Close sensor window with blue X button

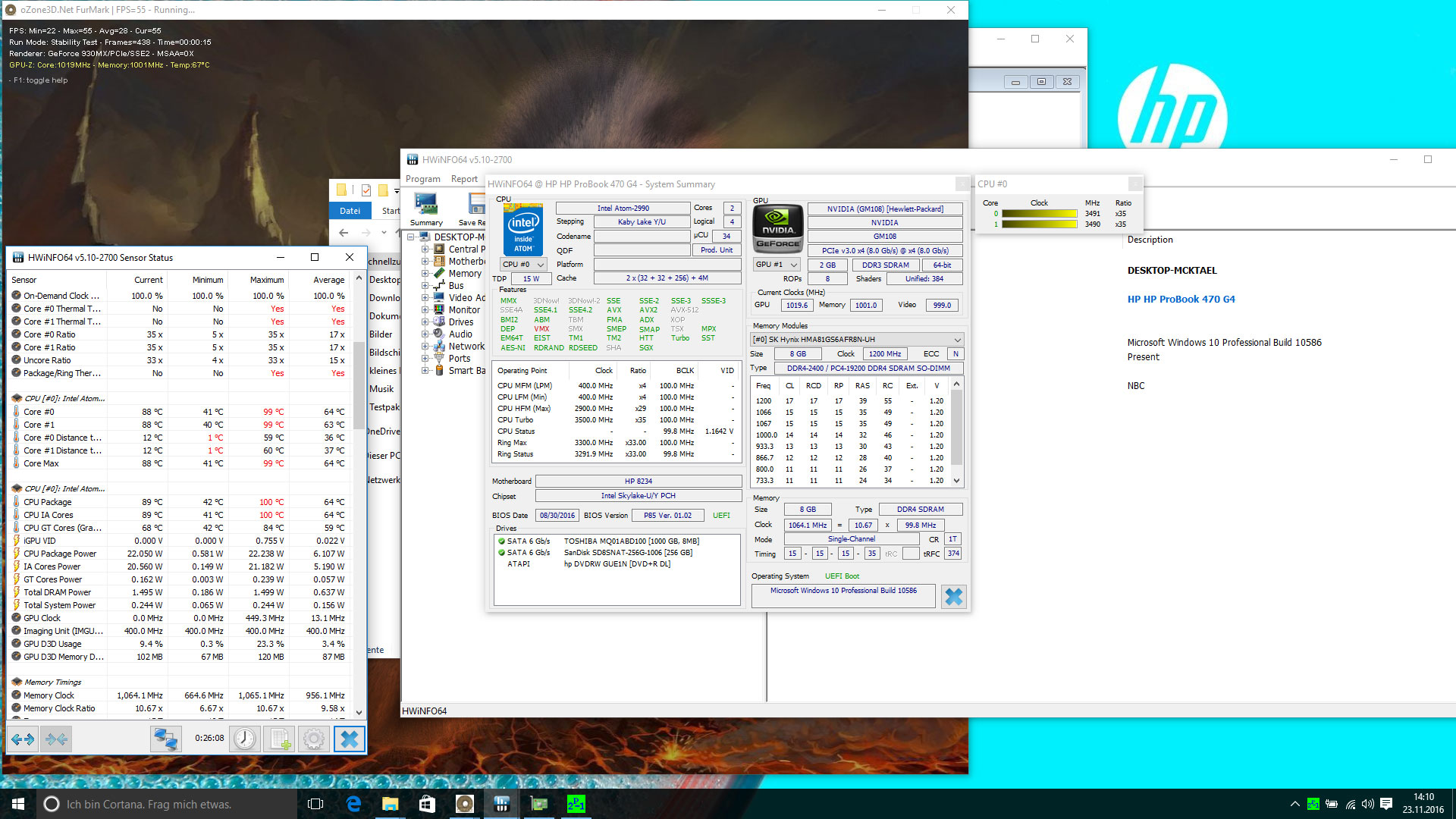coord(350,739)
